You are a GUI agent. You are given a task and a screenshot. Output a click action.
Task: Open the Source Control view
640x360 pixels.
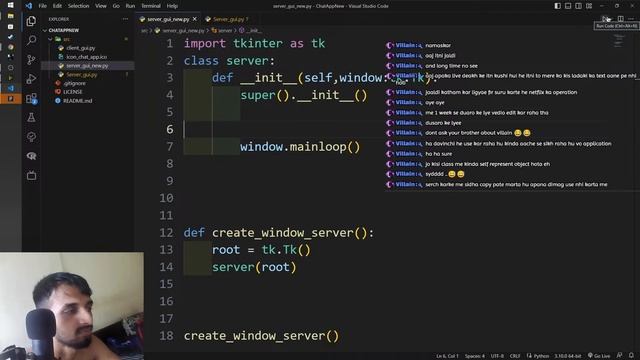tap(31, 60)
